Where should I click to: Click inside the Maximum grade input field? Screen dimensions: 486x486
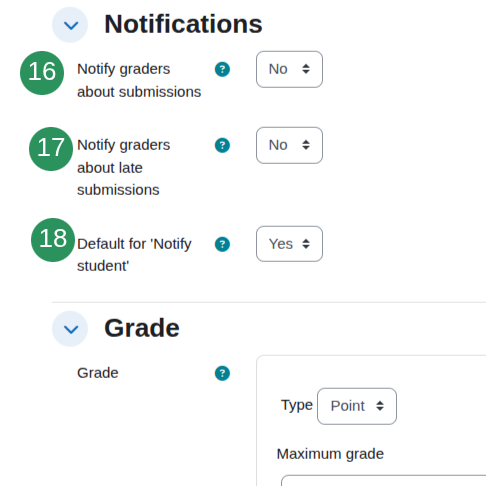pos(383,481)
